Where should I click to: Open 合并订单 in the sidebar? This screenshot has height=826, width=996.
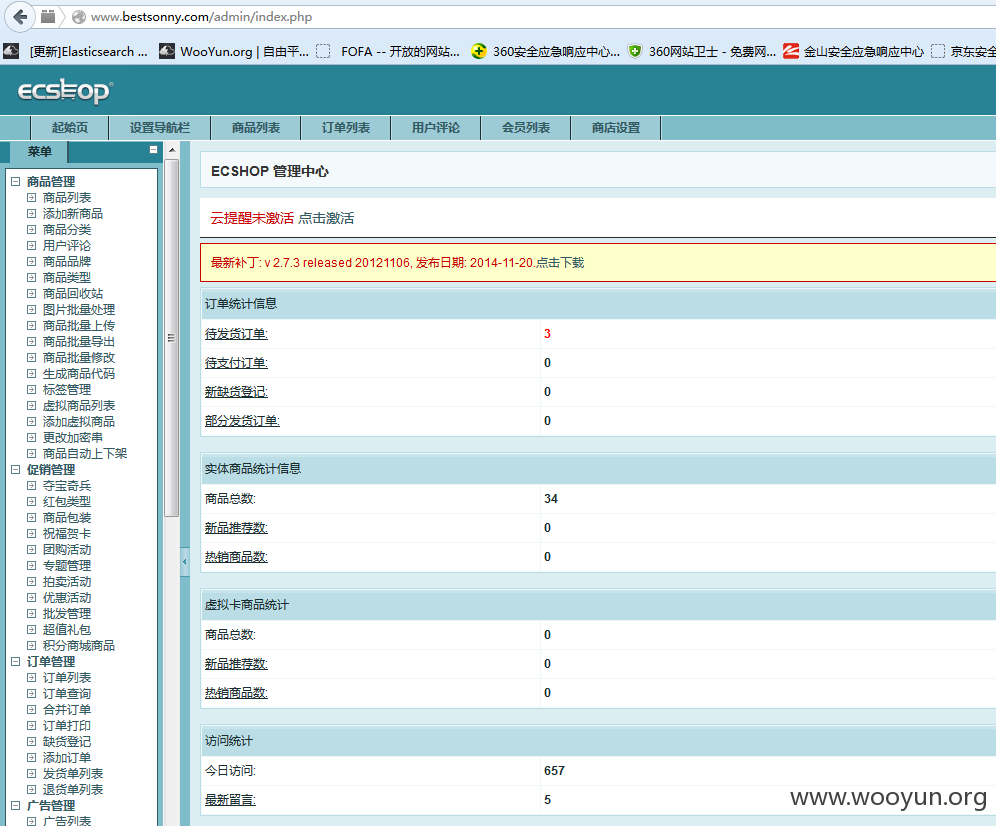pos(67,710)
